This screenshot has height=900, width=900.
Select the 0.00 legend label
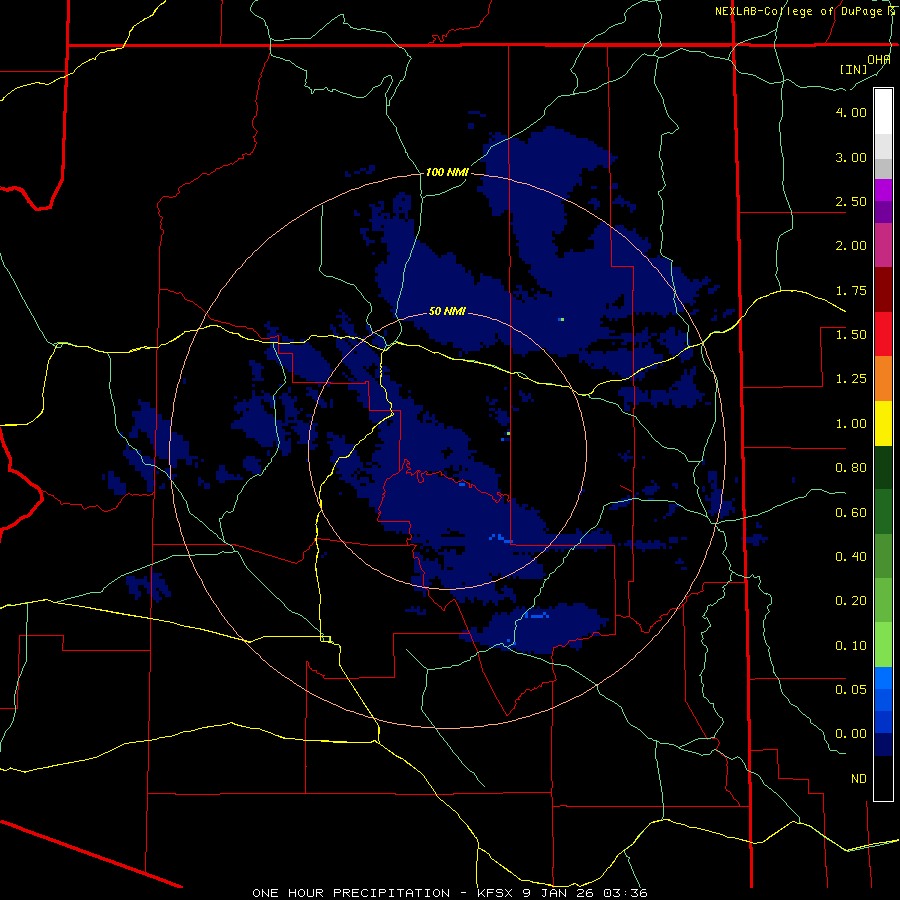pyautogui.click(x=851, y=734)
